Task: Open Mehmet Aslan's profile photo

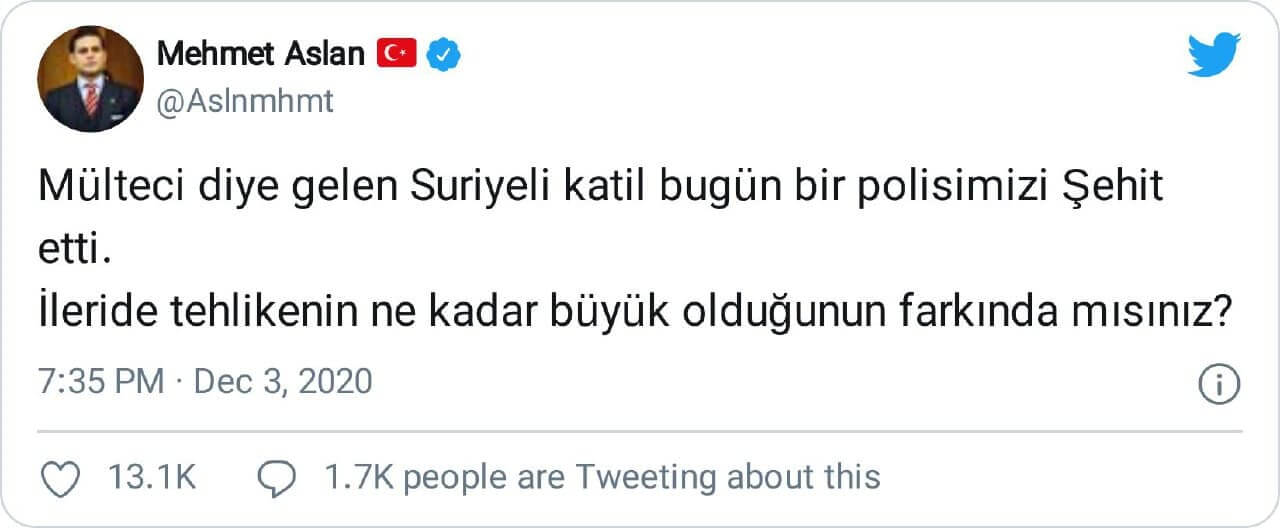Action: click(x=90, y=79)
